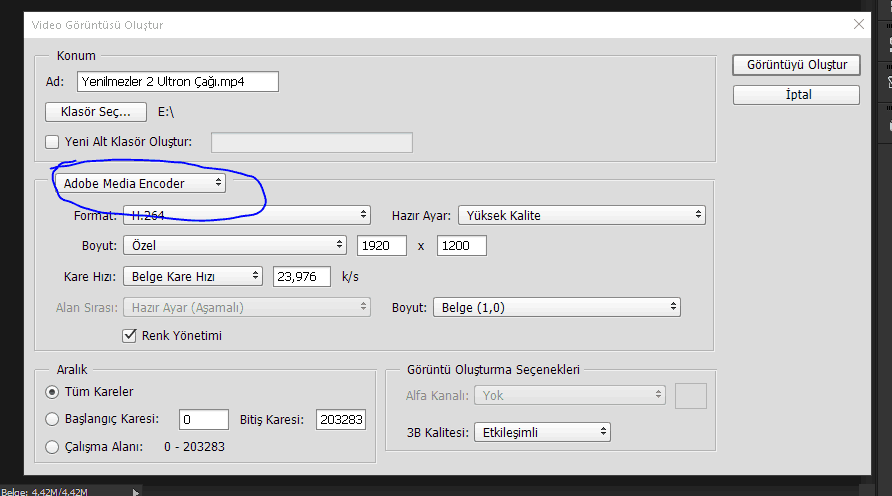
Task: Close the Video Görüntüsü Oluştur dialog
Action: (858, 24)
